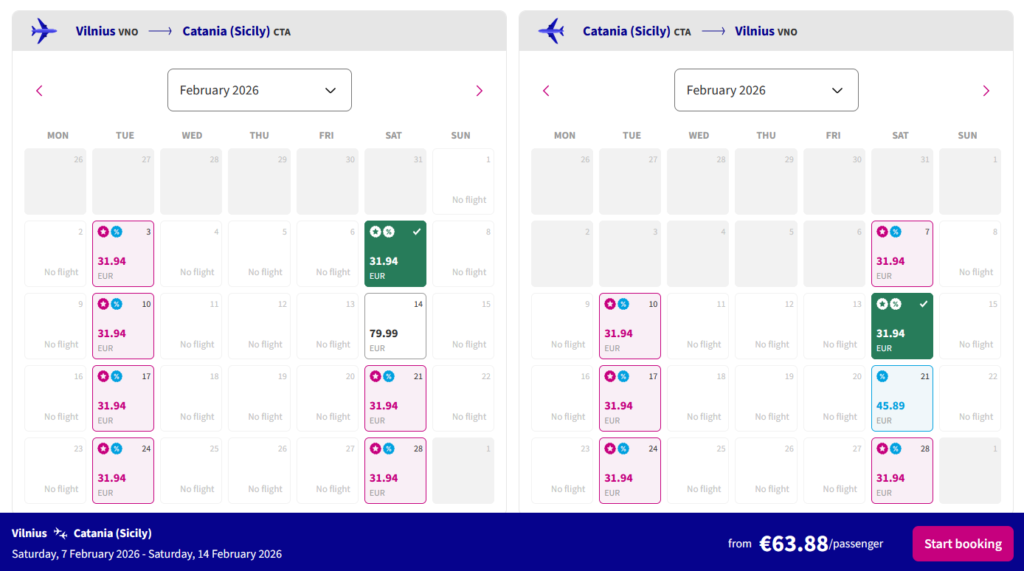1024x571 pixels.
Task: Click the airplane icon beside Catania return header
Action: [551, 31]
